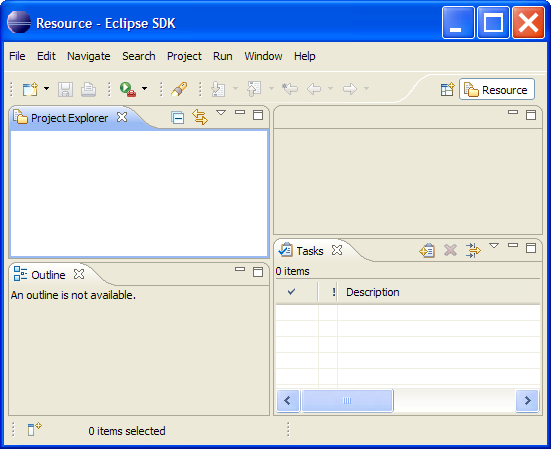Click the Last Edit Location icon
This screenshot has height=449, width=551.
click(x=290, y=89)
